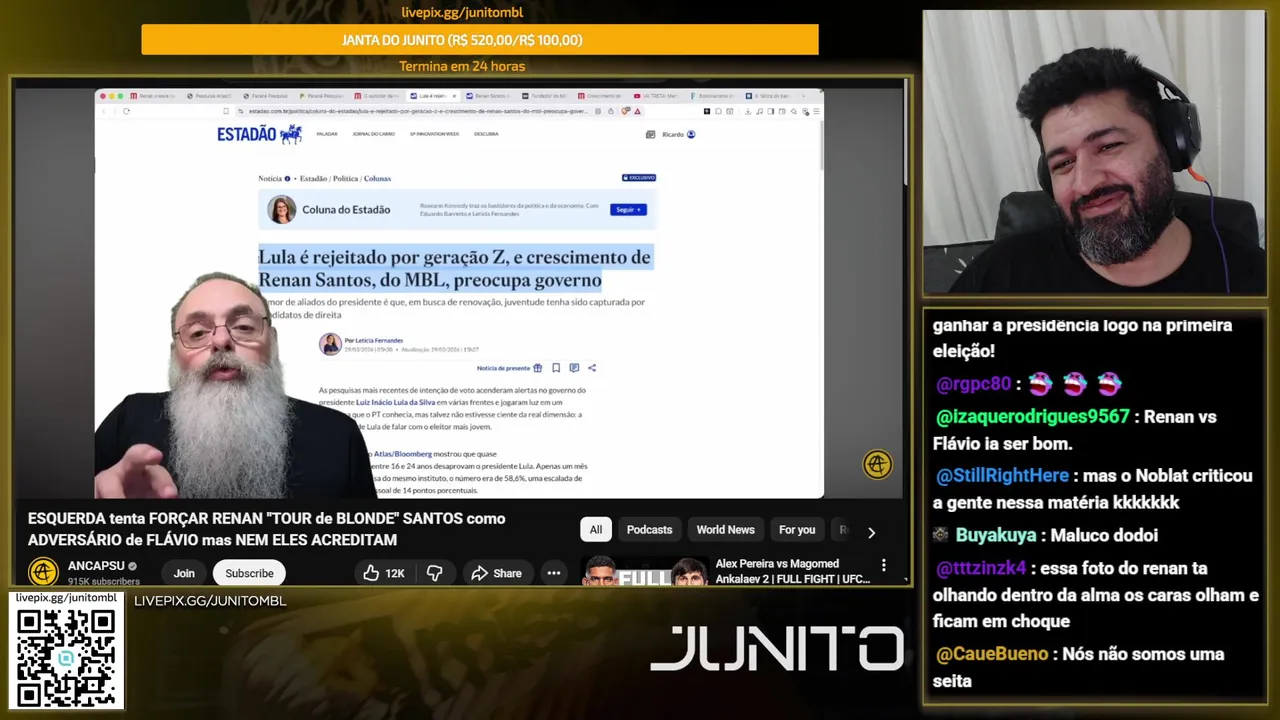This screenshot has width=1280, height=720.
Task: Click chat message Maluco dodoi
Action: (1104, 535)
